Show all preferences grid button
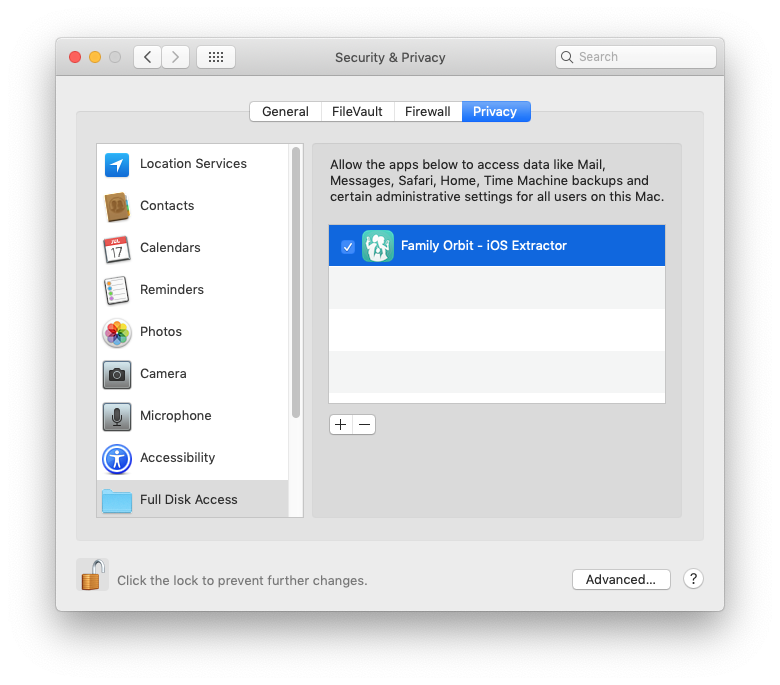780x685 pixels. coord(215,57)
